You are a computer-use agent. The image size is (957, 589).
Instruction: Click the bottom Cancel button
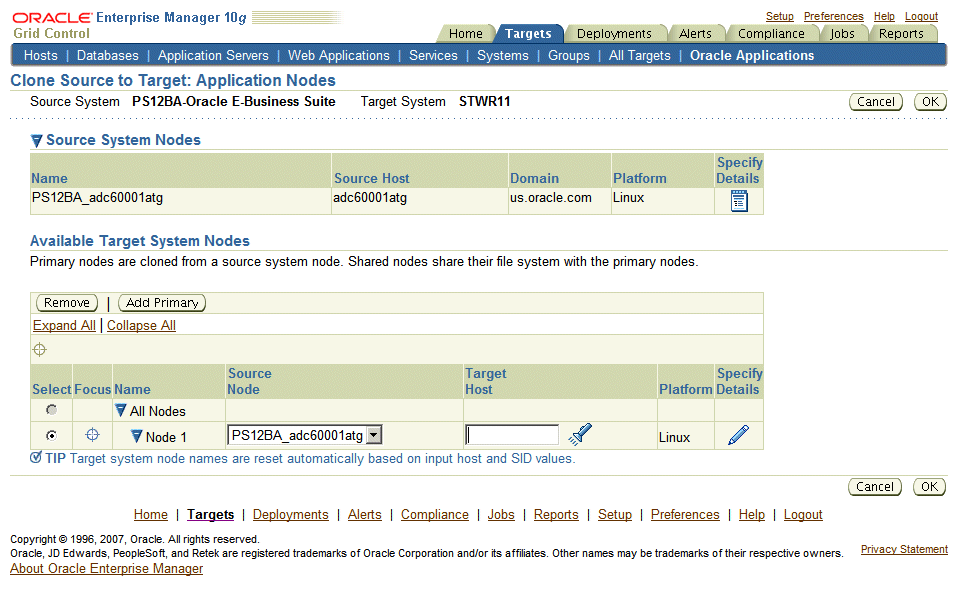click(x=875, y=486)
